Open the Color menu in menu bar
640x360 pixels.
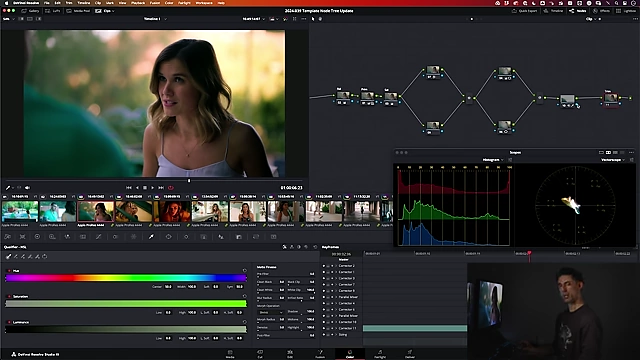(169, 3)
